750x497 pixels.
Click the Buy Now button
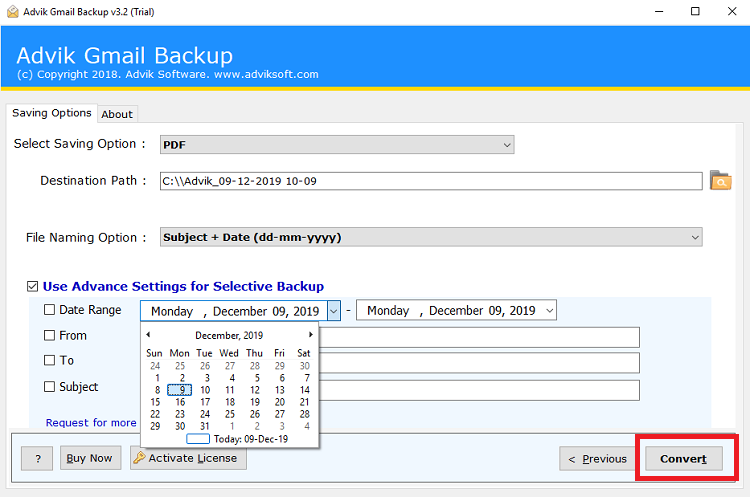click(x=89, y=458)
